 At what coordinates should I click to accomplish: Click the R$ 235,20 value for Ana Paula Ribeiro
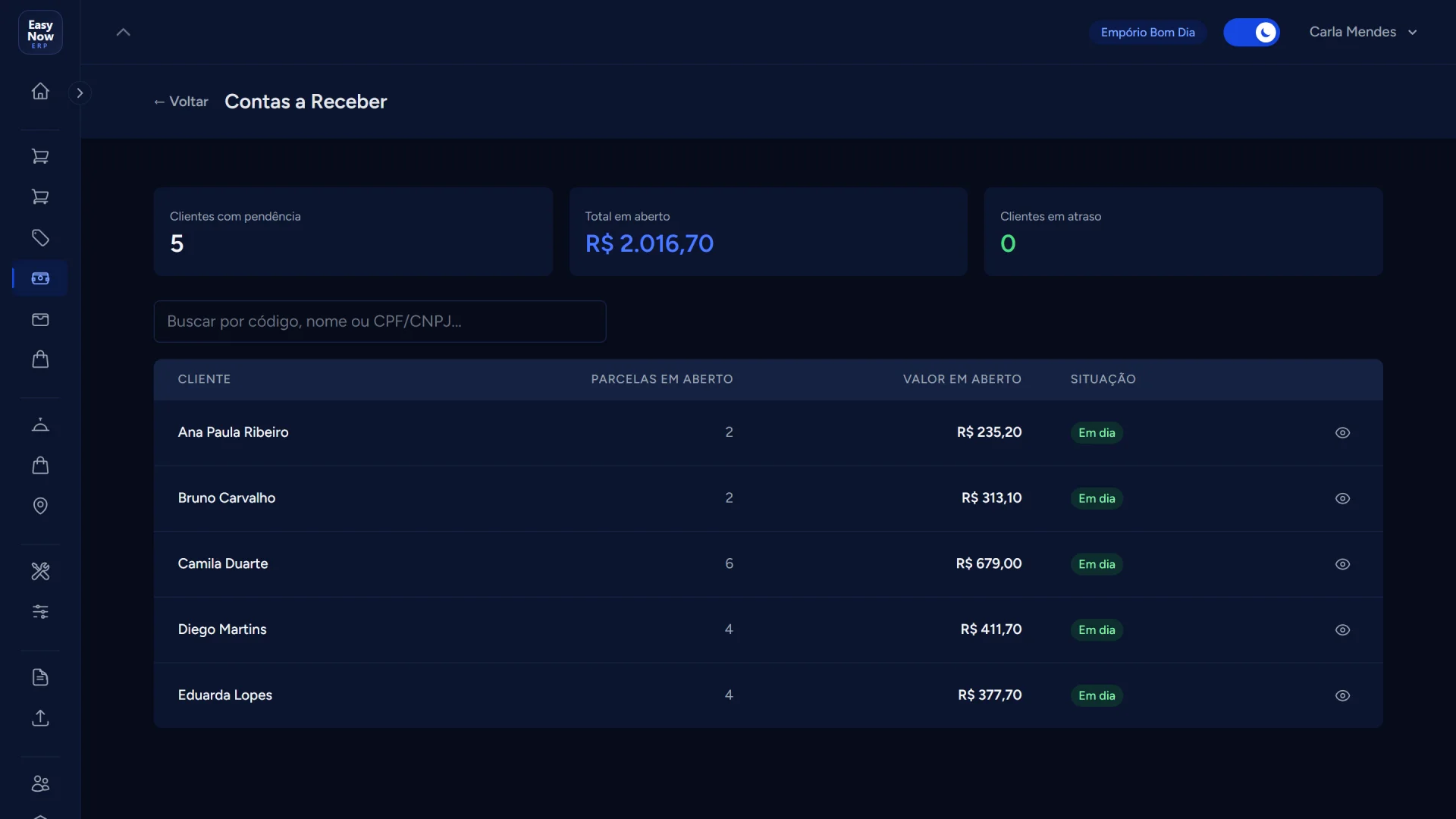(989, 432)
